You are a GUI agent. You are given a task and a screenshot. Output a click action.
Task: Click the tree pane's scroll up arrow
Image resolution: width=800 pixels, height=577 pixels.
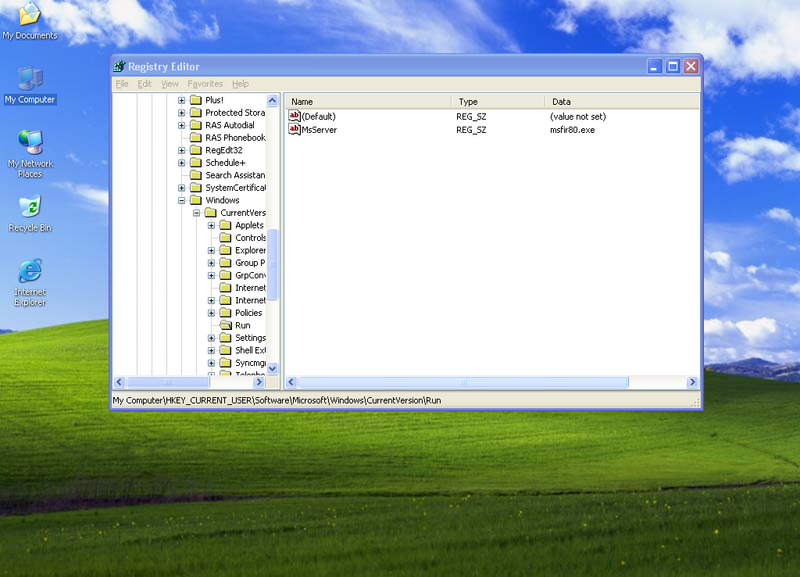point(272,100)
